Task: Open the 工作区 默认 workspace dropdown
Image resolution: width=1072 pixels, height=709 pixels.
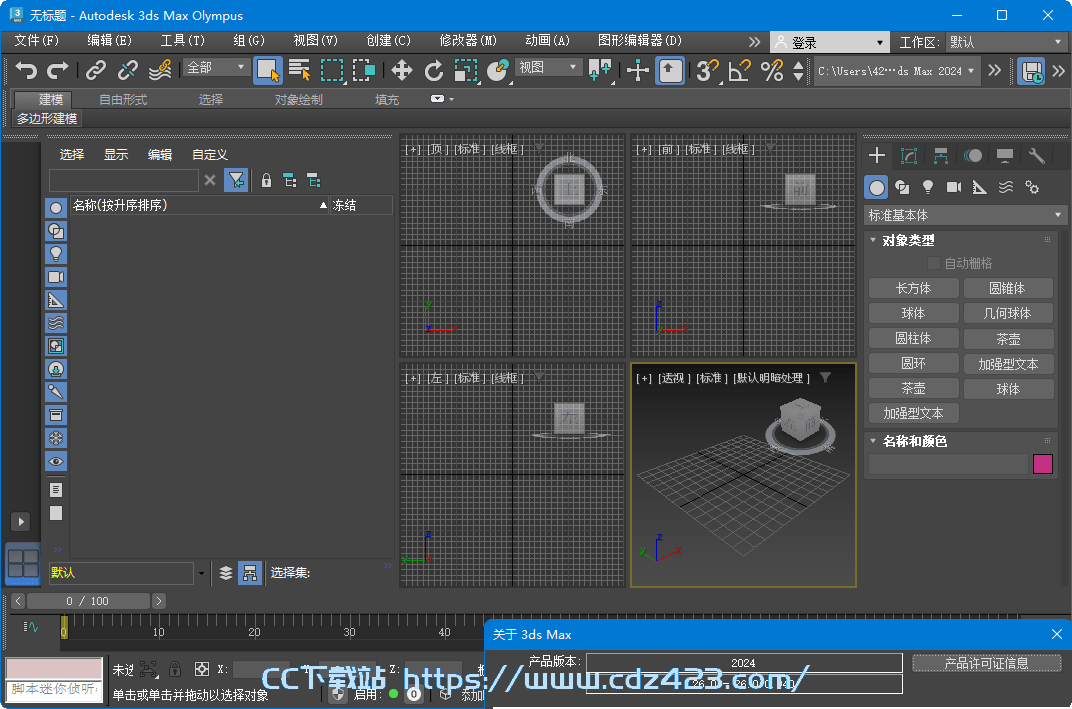Action: click(1005, 42)
